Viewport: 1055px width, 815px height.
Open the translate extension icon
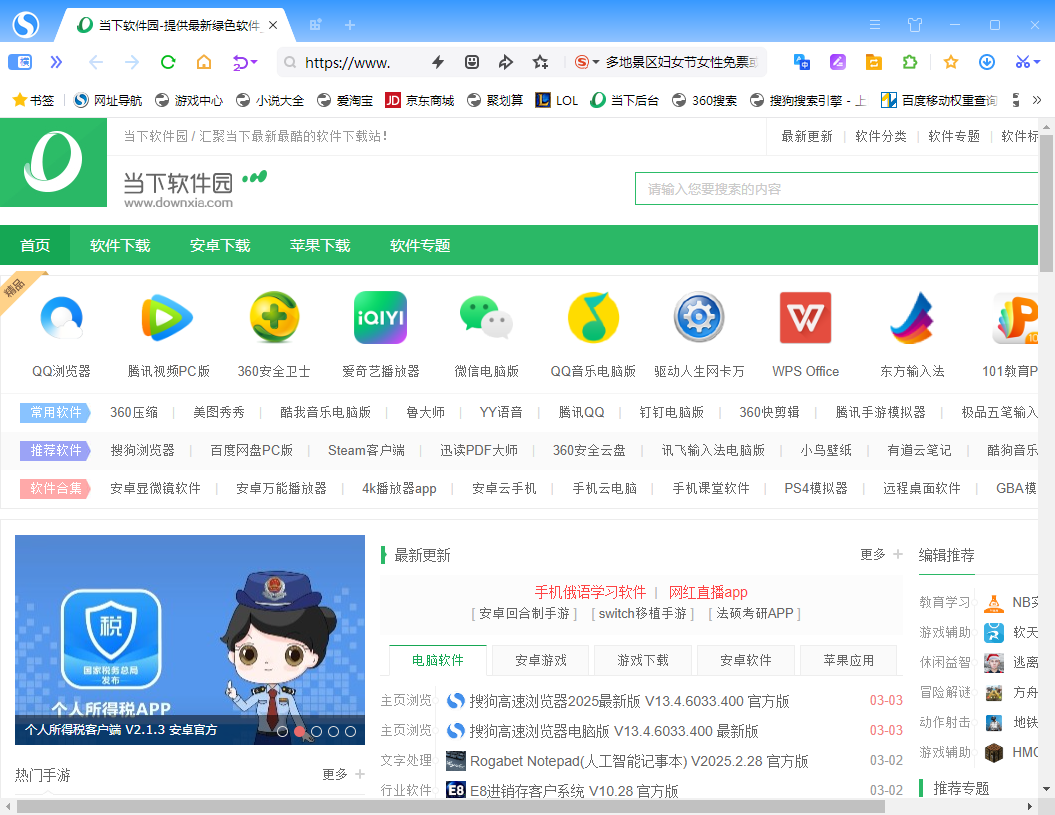pos(801,63)
